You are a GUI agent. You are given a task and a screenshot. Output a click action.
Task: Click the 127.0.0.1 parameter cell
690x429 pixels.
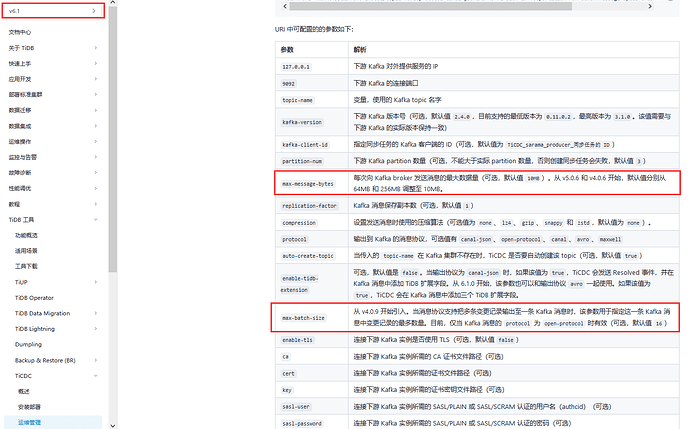312,66
